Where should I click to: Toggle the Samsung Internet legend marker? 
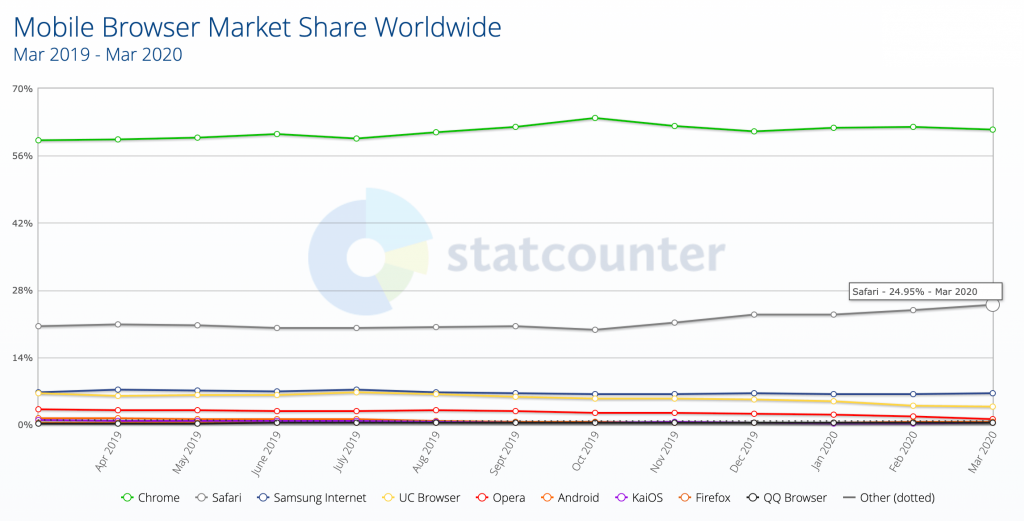coord(264,497)
